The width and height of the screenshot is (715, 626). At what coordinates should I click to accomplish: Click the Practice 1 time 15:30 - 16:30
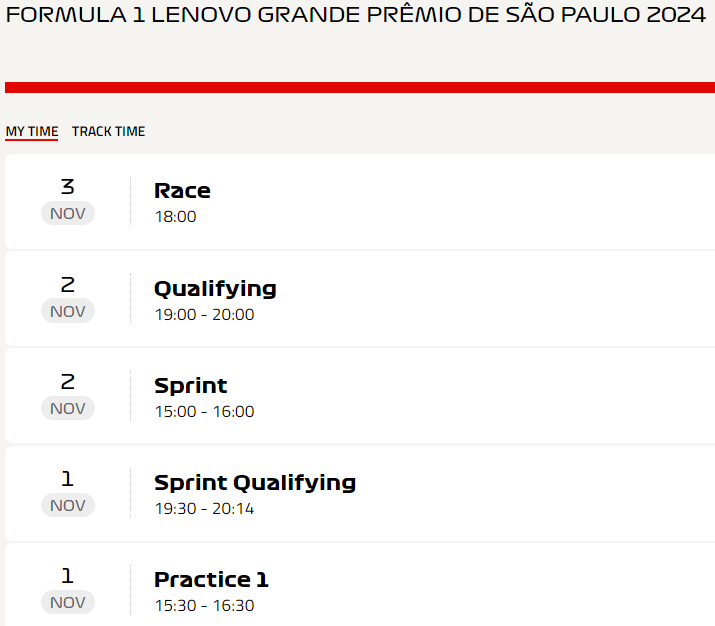point(204,606)
